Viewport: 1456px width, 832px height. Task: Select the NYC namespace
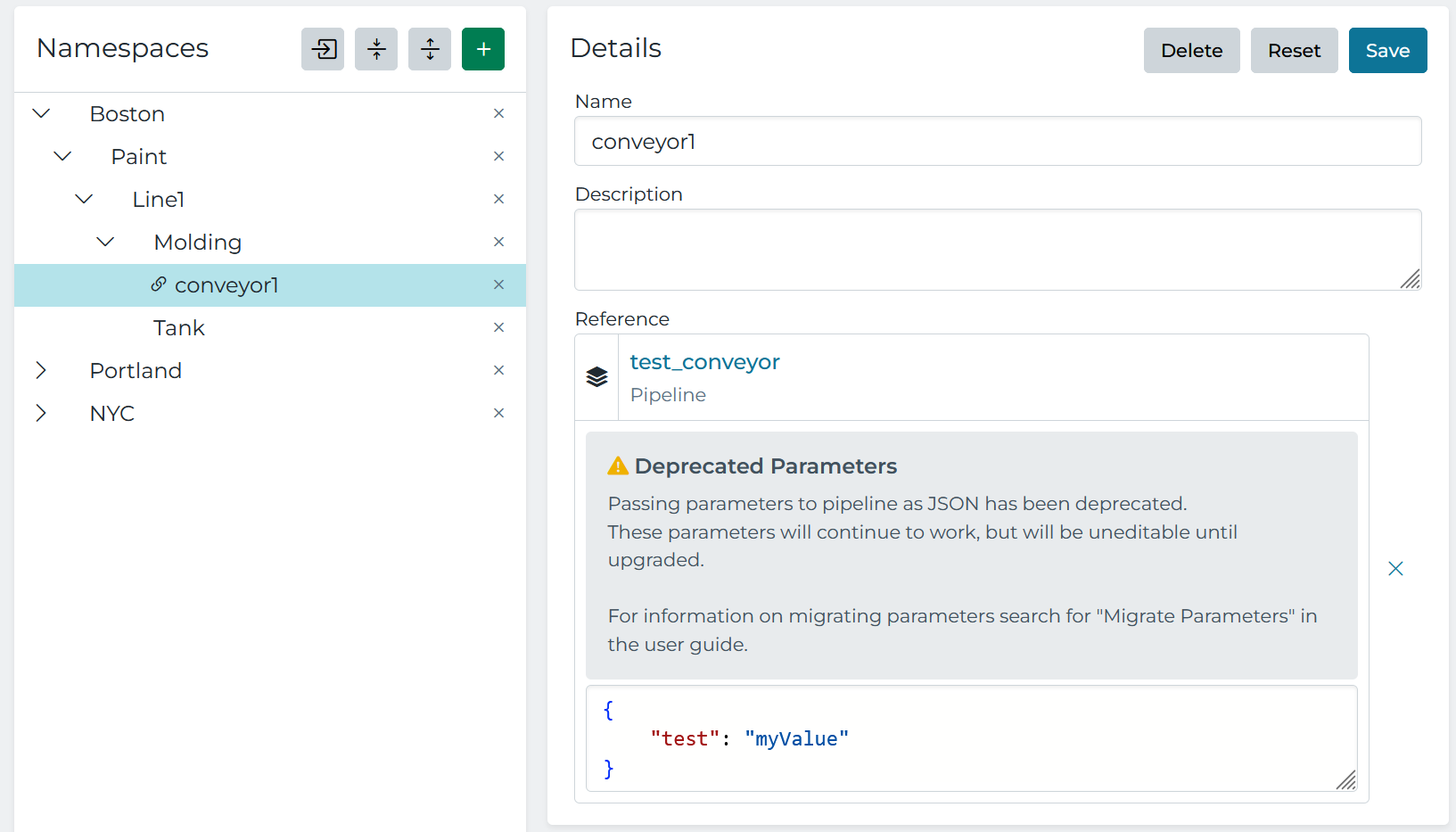coord(112,414)
